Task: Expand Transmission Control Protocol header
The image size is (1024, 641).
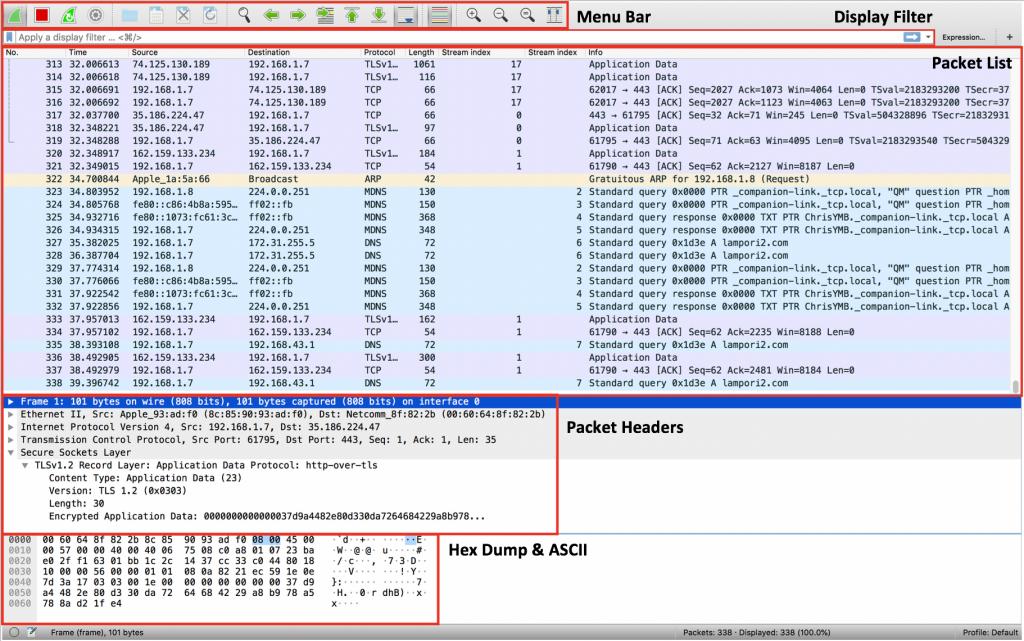Action: [x=10, y=440]
